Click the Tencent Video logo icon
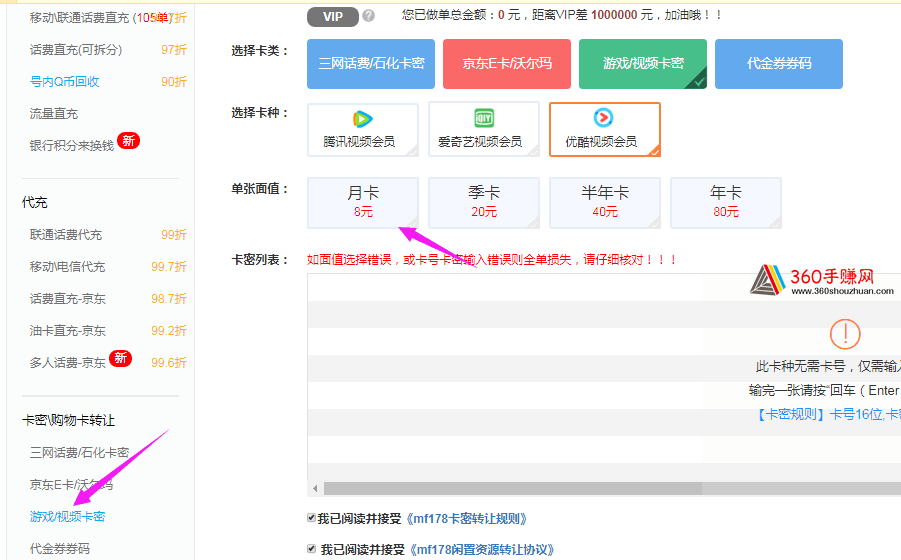Image resolution: width=901 pixels, height=560 pixels. click(363, 119)
